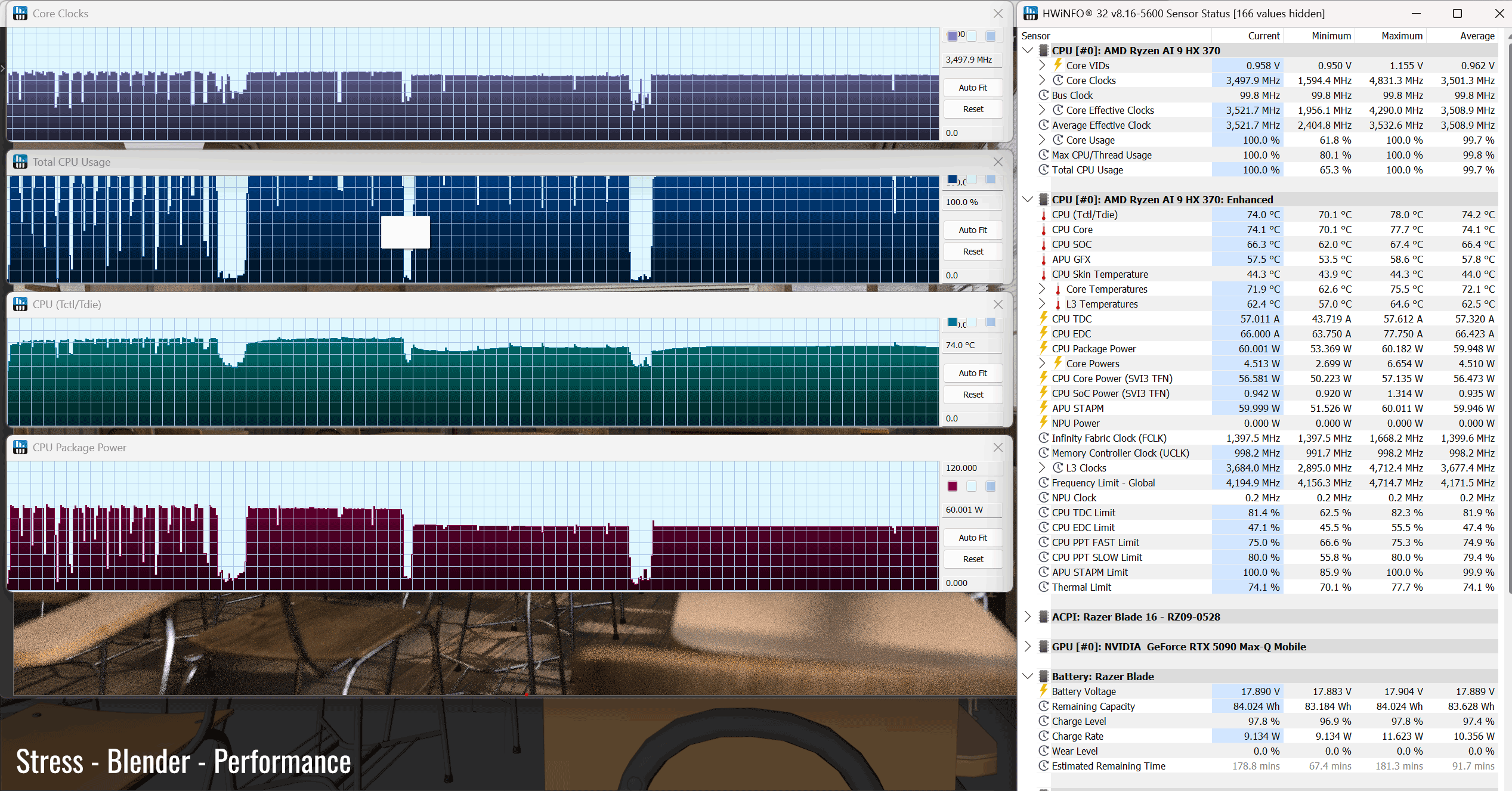Click the HWiNFO icon in Core Clocks title bar
Viewport: 1512px width, 791px height.
(20, 13)
